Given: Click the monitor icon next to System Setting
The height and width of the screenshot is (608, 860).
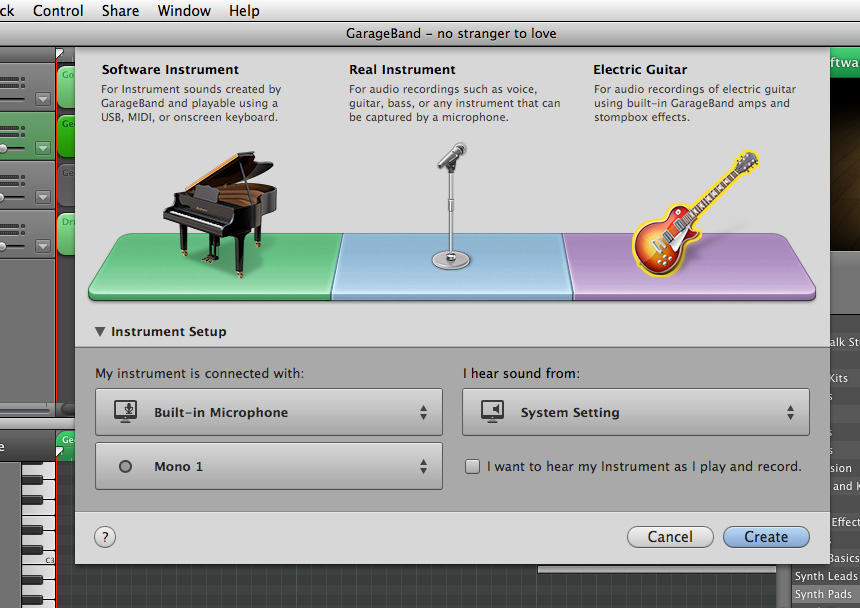Looking at the screenshot, I should tap(492, 411).
